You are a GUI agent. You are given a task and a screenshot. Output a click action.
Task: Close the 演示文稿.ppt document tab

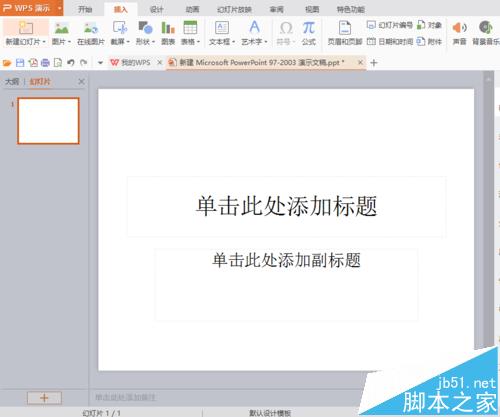(360, 62)
